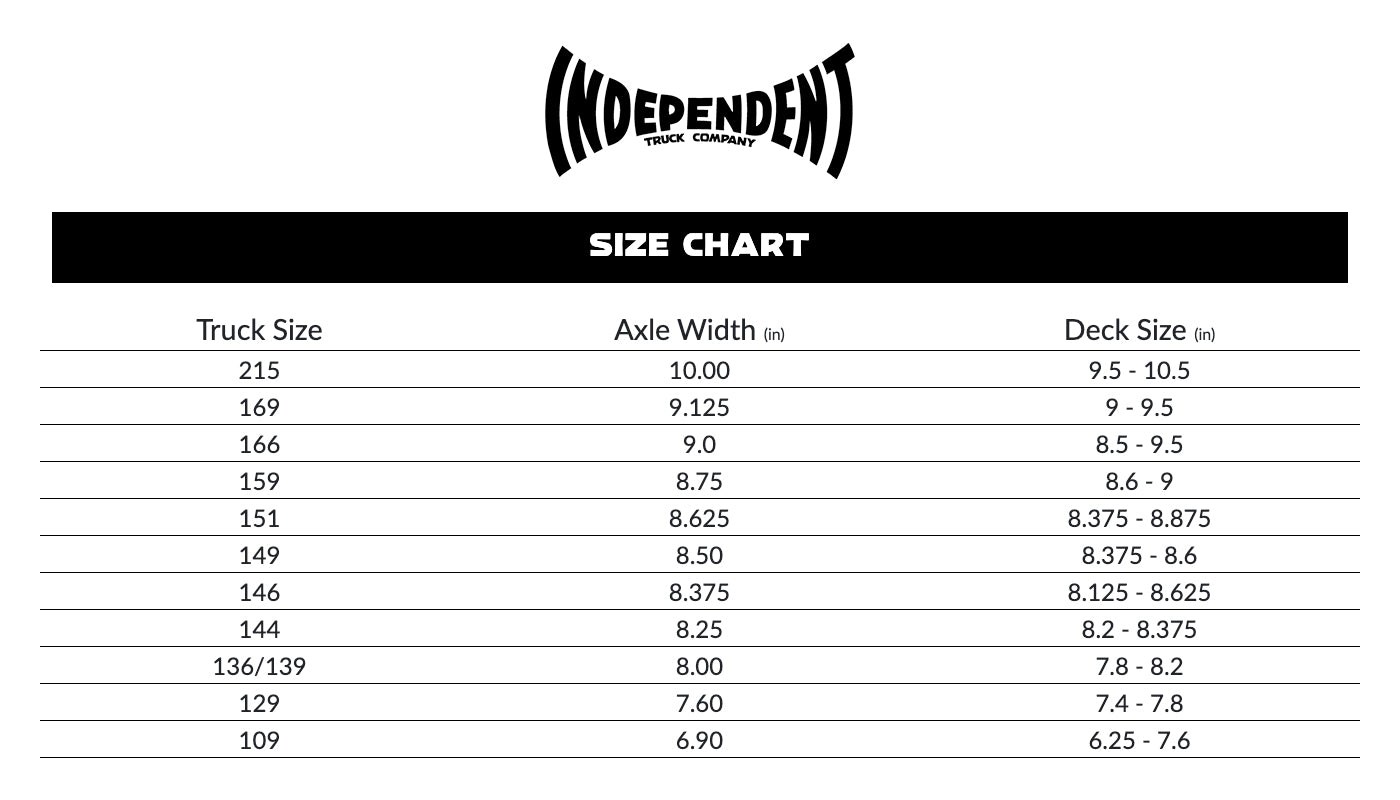The width and height of the screenshot is (1400, 800).
Task: Click the Independent Truck Company logo
Action: 699,110
